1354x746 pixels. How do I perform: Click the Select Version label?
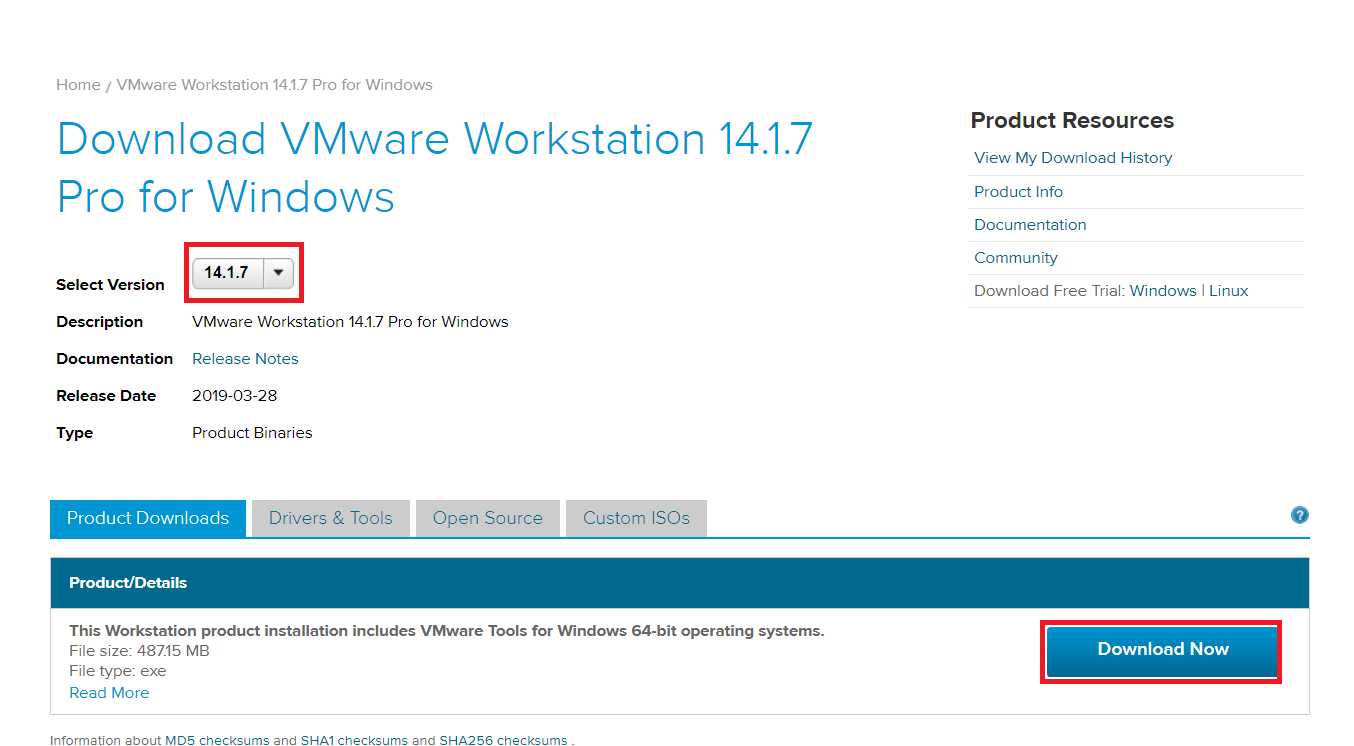(110, 285)
